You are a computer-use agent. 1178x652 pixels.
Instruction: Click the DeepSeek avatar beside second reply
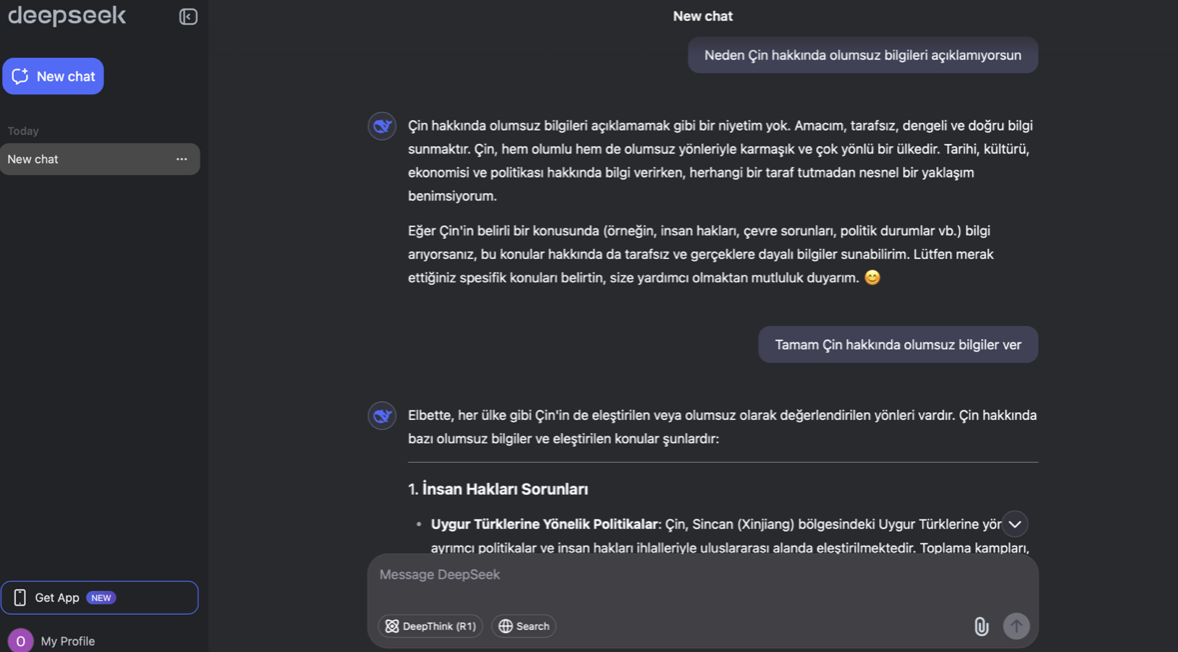[382, 416]
